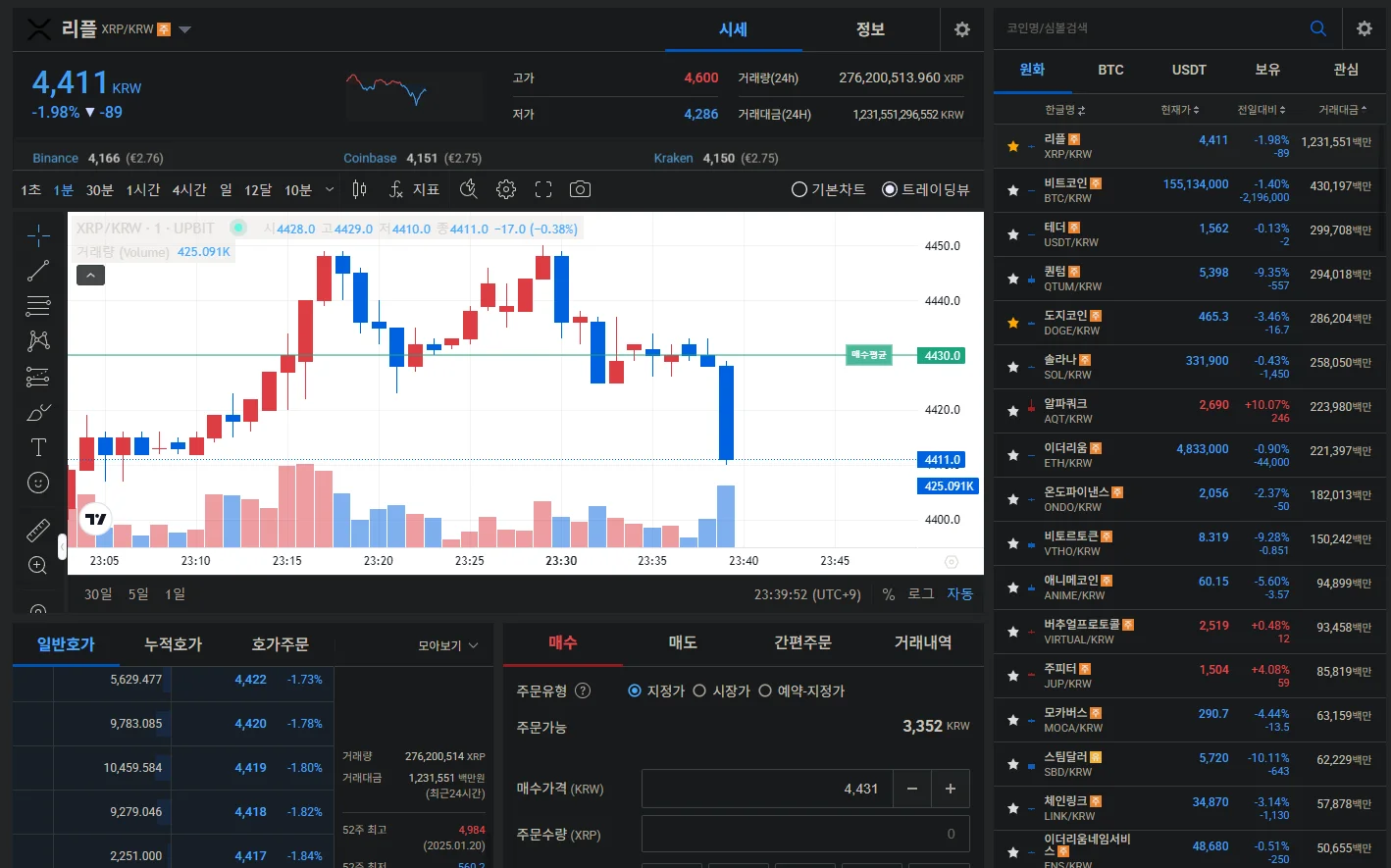Image resolution: width=1391 pixels, height=868 pixels.
Task: Open the BTC market tab
Action: tap(1110, 70)
